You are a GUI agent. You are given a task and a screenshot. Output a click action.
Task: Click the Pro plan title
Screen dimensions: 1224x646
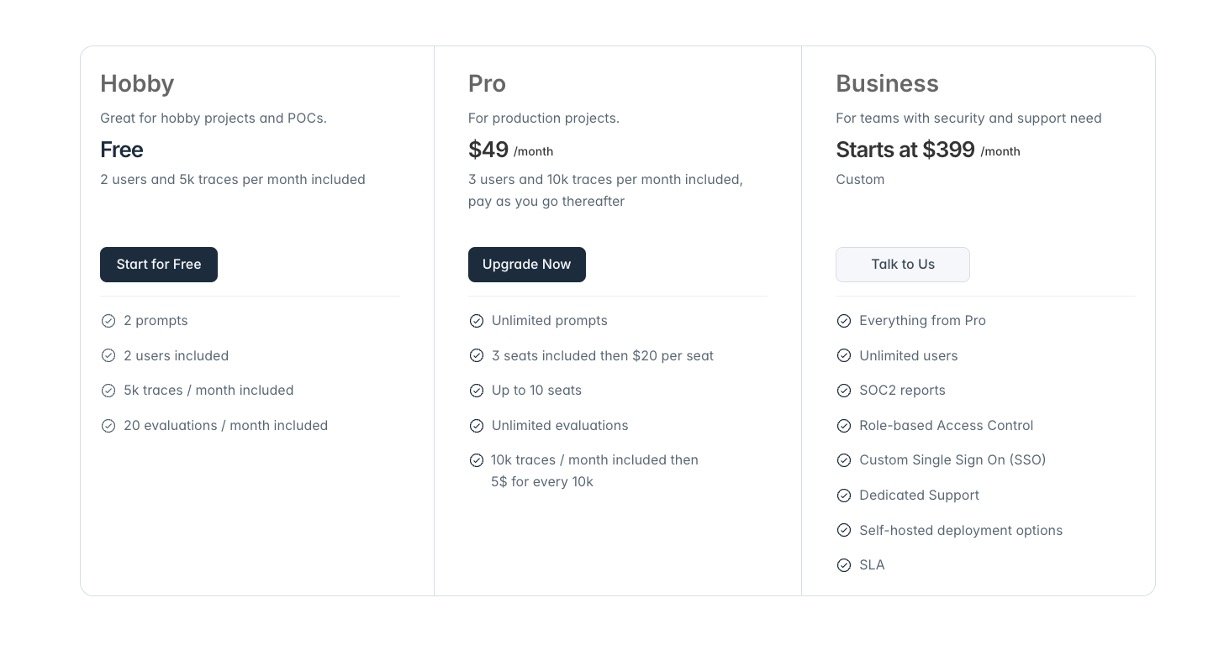(x=487, y=84)
